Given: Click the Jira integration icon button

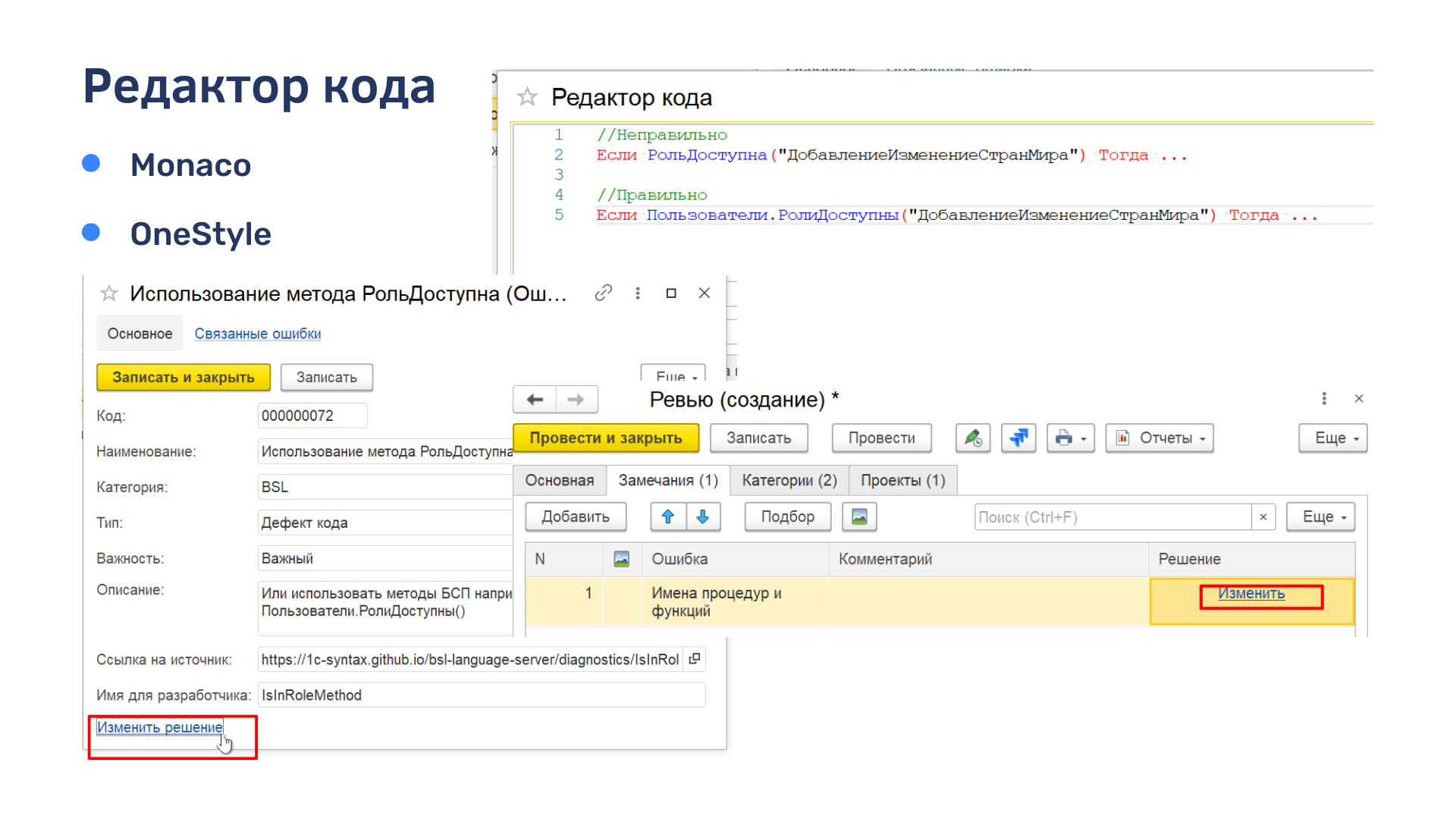Looking at the screenshot, I should 1018,438.
